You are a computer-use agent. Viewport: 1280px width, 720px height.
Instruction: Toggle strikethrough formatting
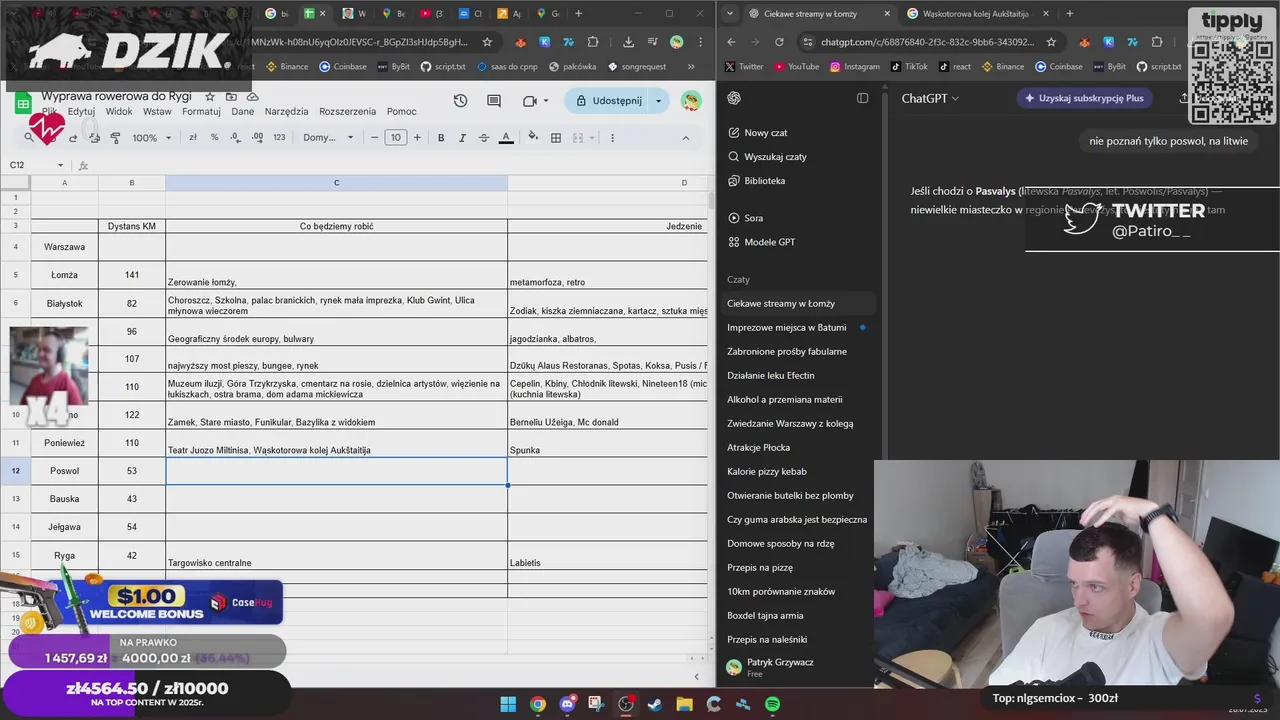coord(484,138)
